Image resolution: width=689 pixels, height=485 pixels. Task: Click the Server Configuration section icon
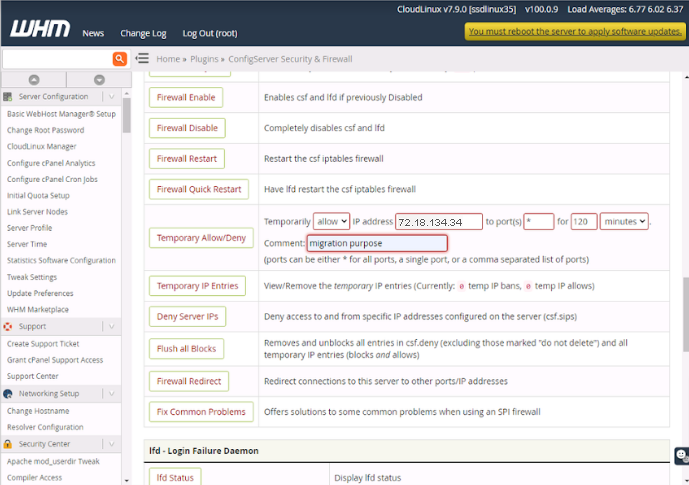pyautogui.click(x=7, y=97)
